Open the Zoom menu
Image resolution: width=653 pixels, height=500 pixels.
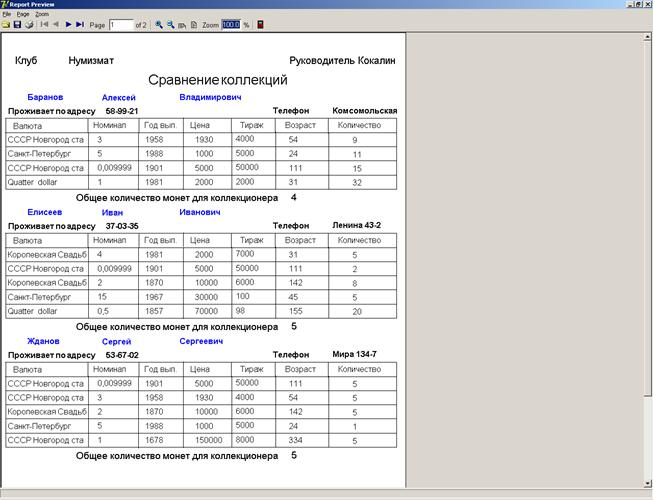(41, 14)
